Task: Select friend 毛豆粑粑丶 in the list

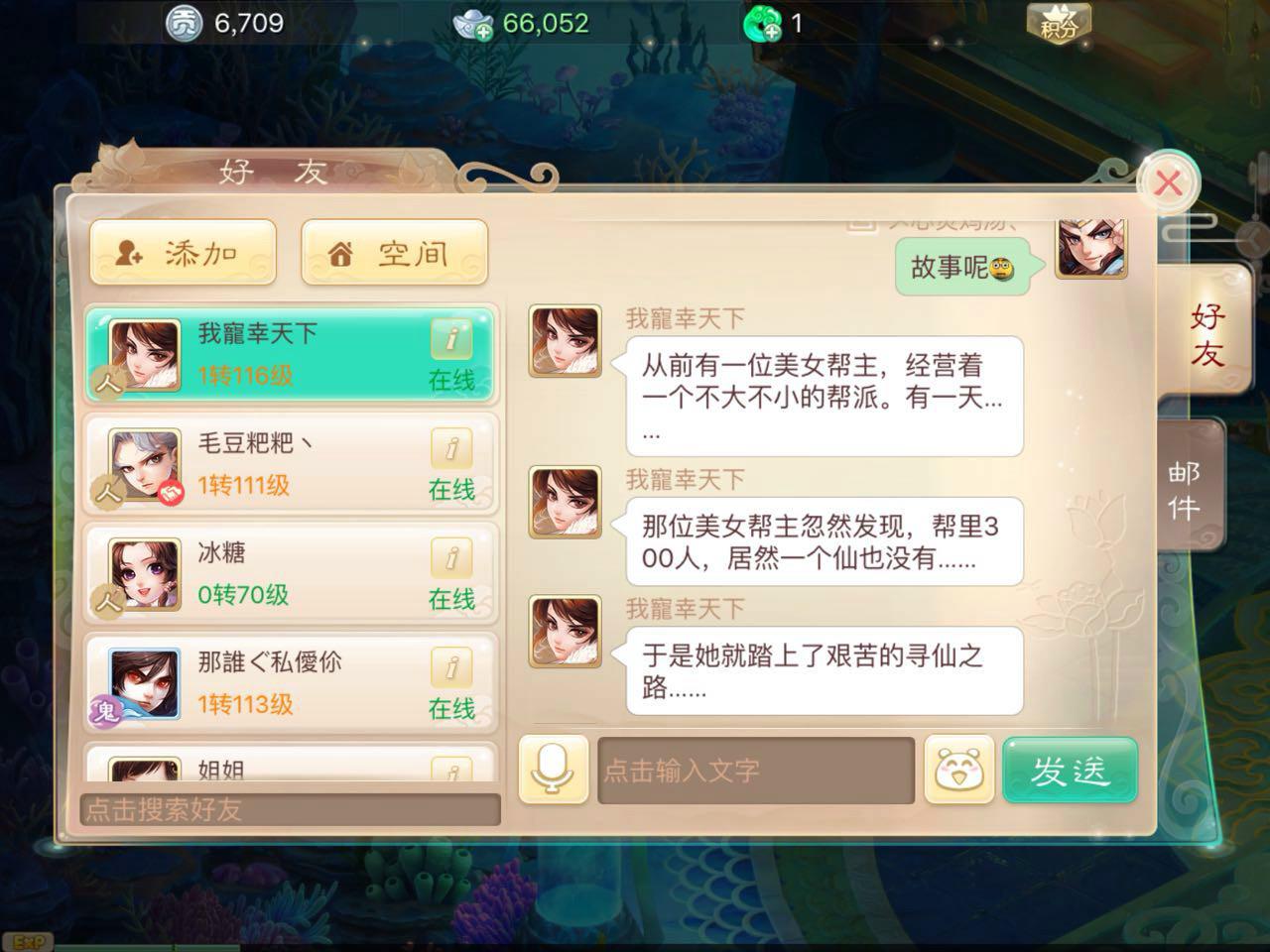Action: point(291,464)
